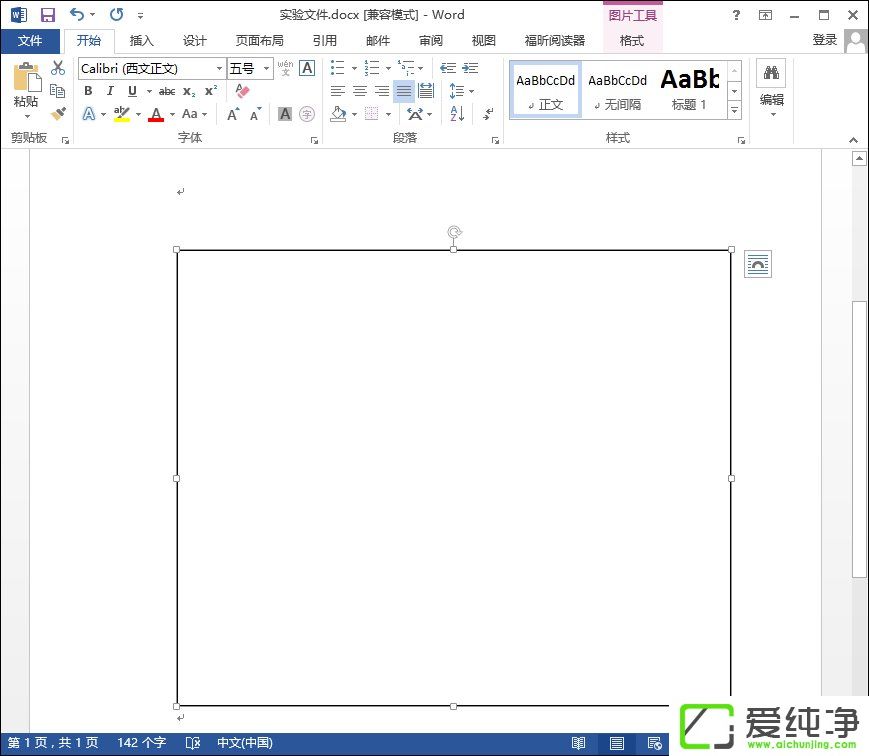869x756 pixels.
Task: Click the increase indent icon
Action: [x=470, y=68]
